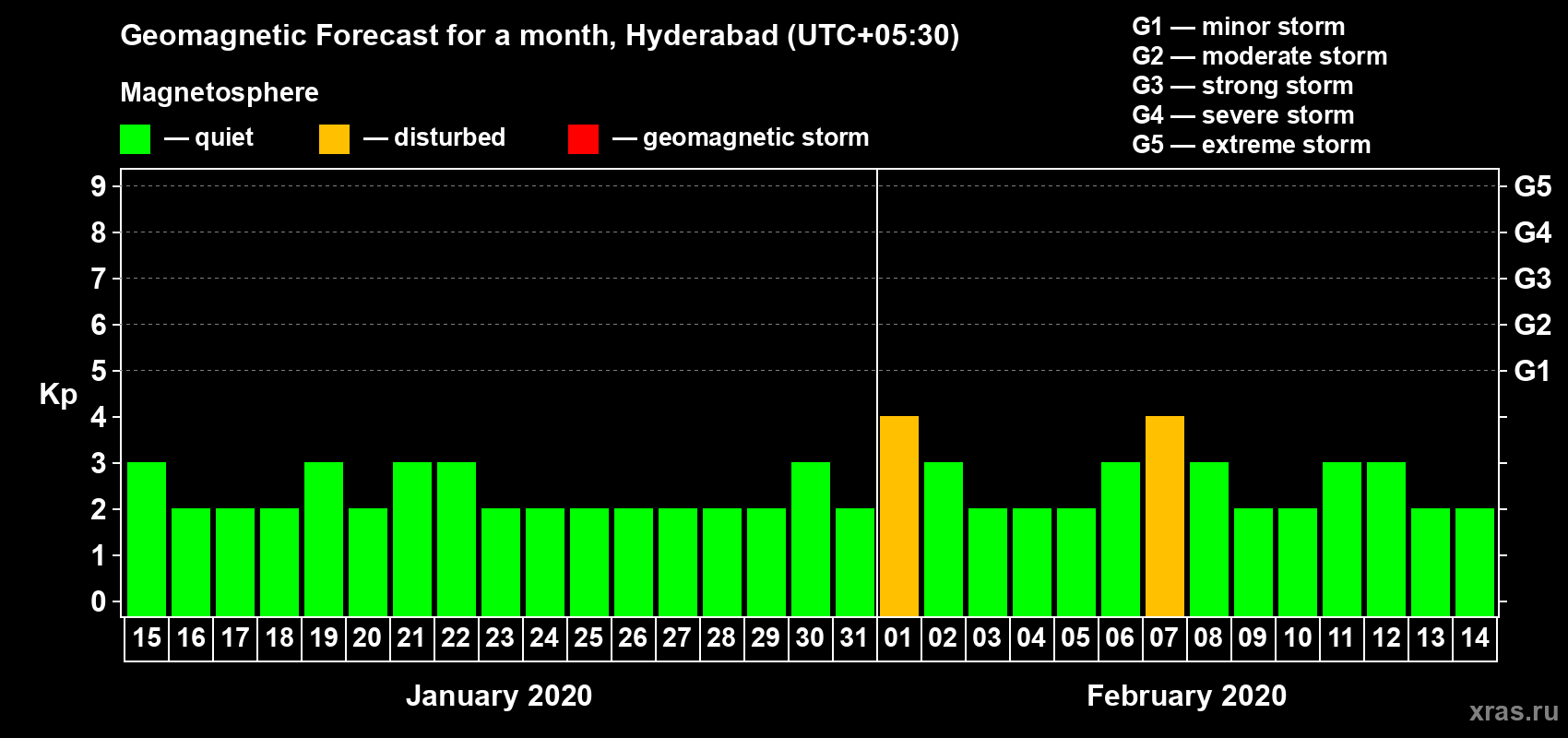
Task: Click the date label 11
Action: [1341, 638]
